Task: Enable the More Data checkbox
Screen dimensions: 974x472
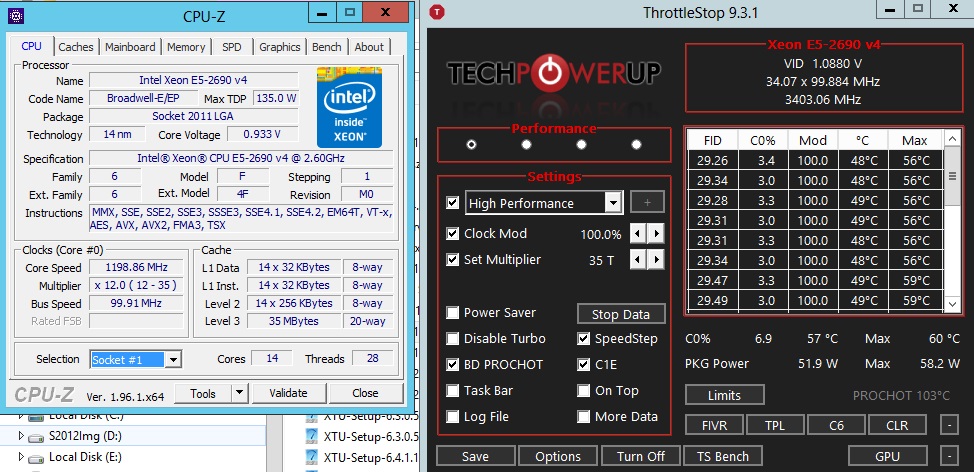Action: [x=583, y=417]
